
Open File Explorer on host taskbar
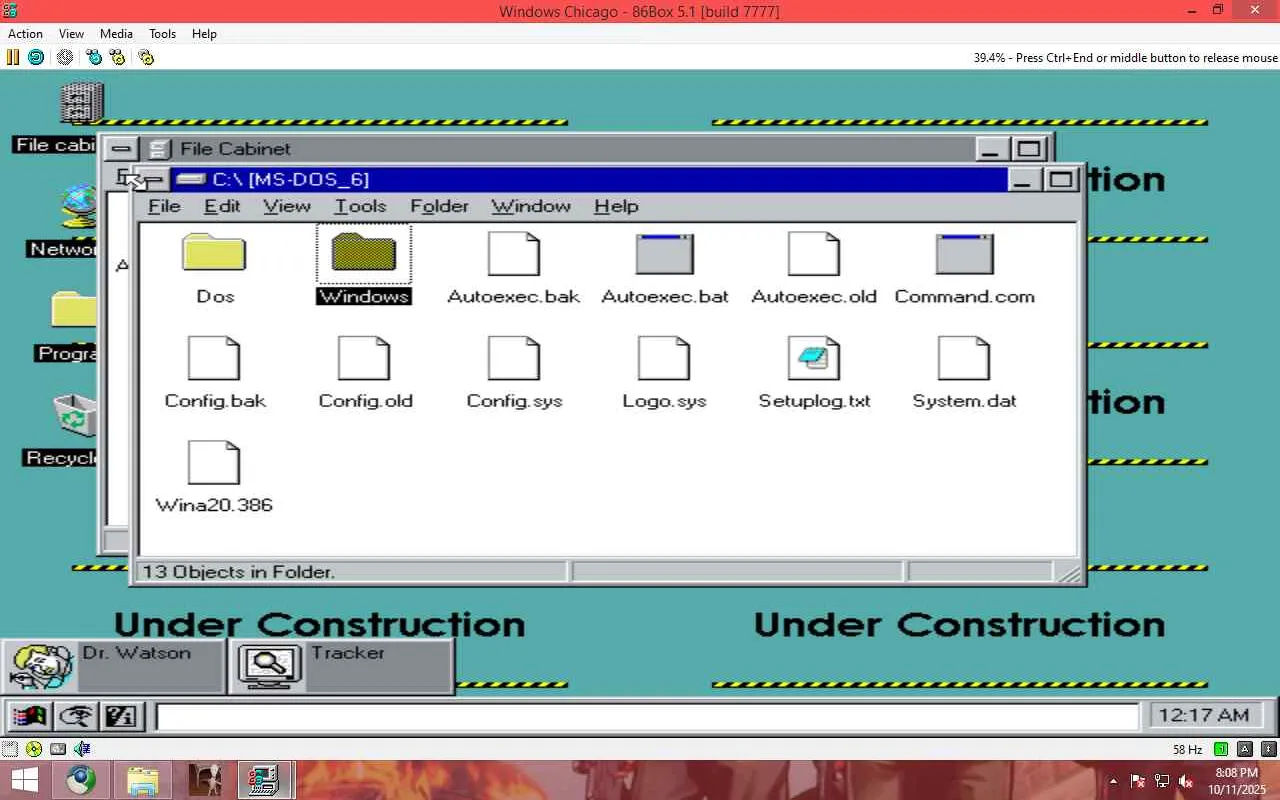pos(143,780)
